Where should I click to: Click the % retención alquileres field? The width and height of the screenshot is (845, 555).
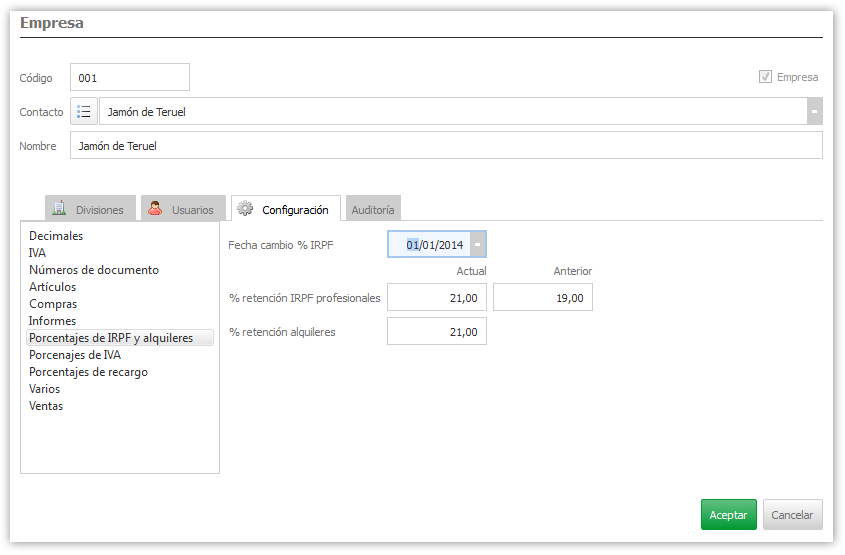click(x=436, y=331)
